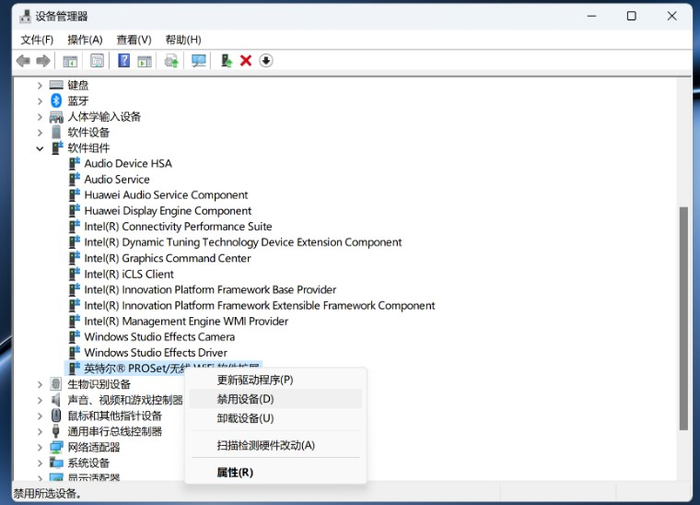Select Intel(R) Dynamic Tuning Technology Device Extension Component
The height and width of the screenshot is (505, 700).
pyautogui.click(x=243, y=242)
